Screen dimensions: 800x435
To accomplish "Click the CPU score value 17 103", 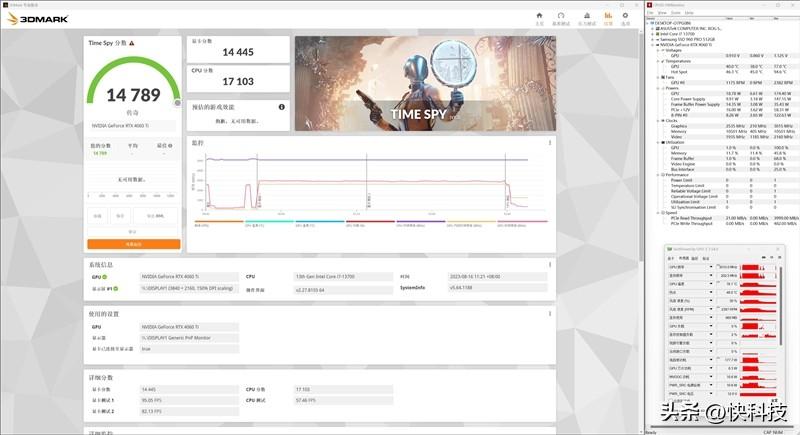I will click(238, 82).
